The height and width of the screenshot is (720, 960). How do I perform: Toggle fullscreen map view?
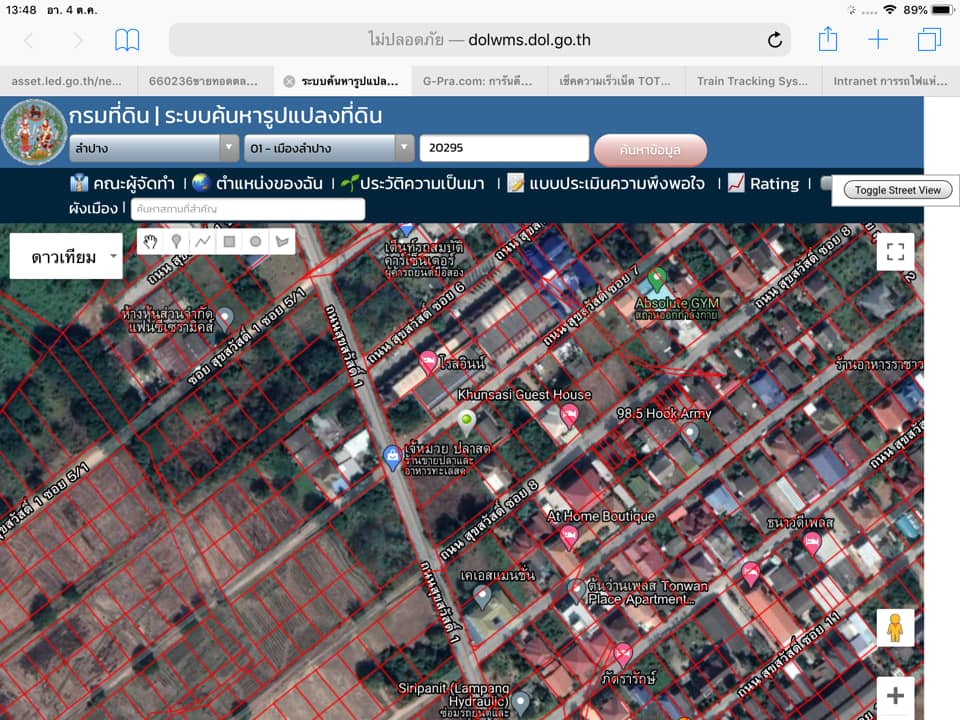coord(895,252)
